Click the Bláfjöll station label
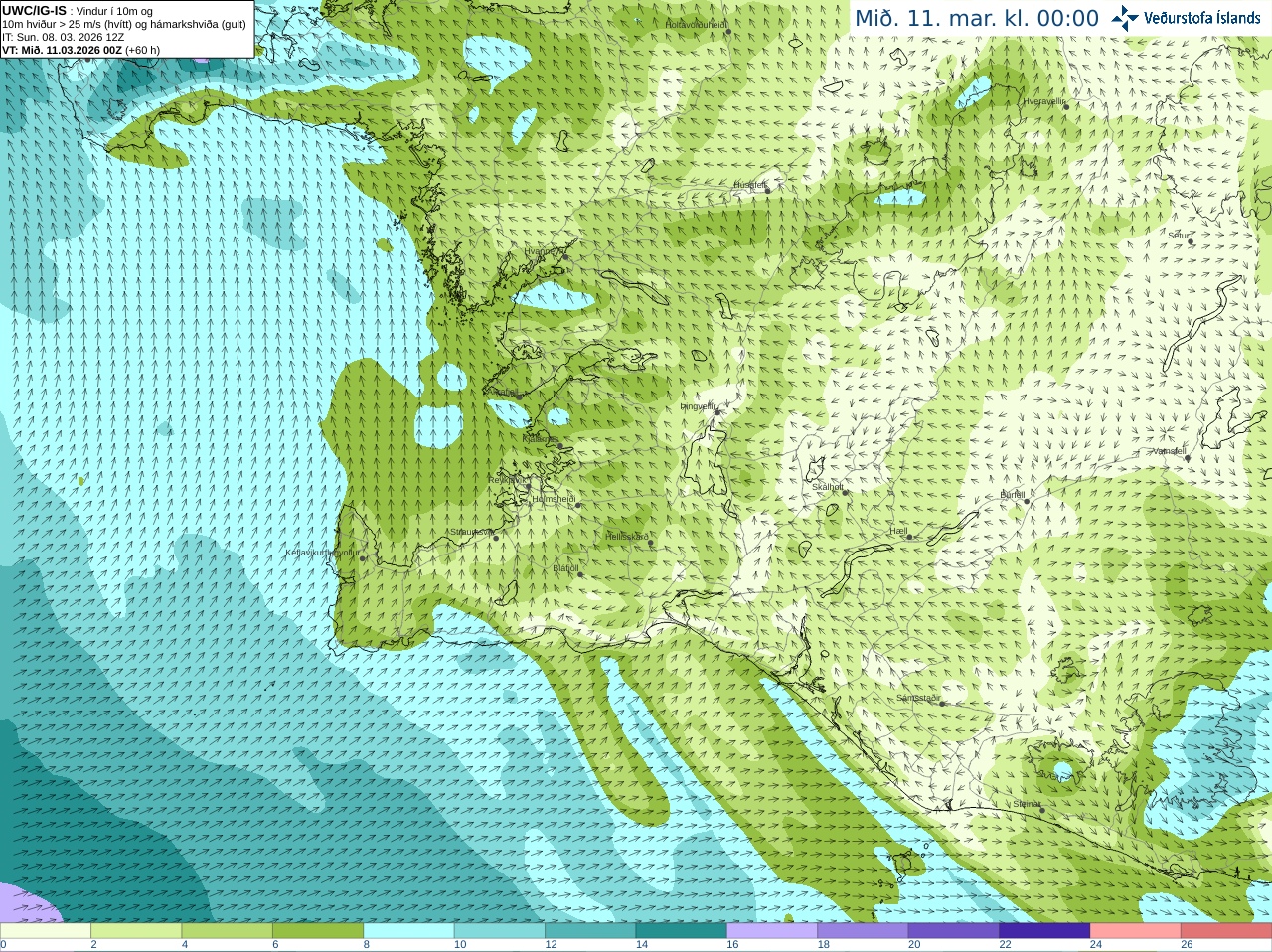Viewport: 1272px width, 952px height. click(565, 568)
